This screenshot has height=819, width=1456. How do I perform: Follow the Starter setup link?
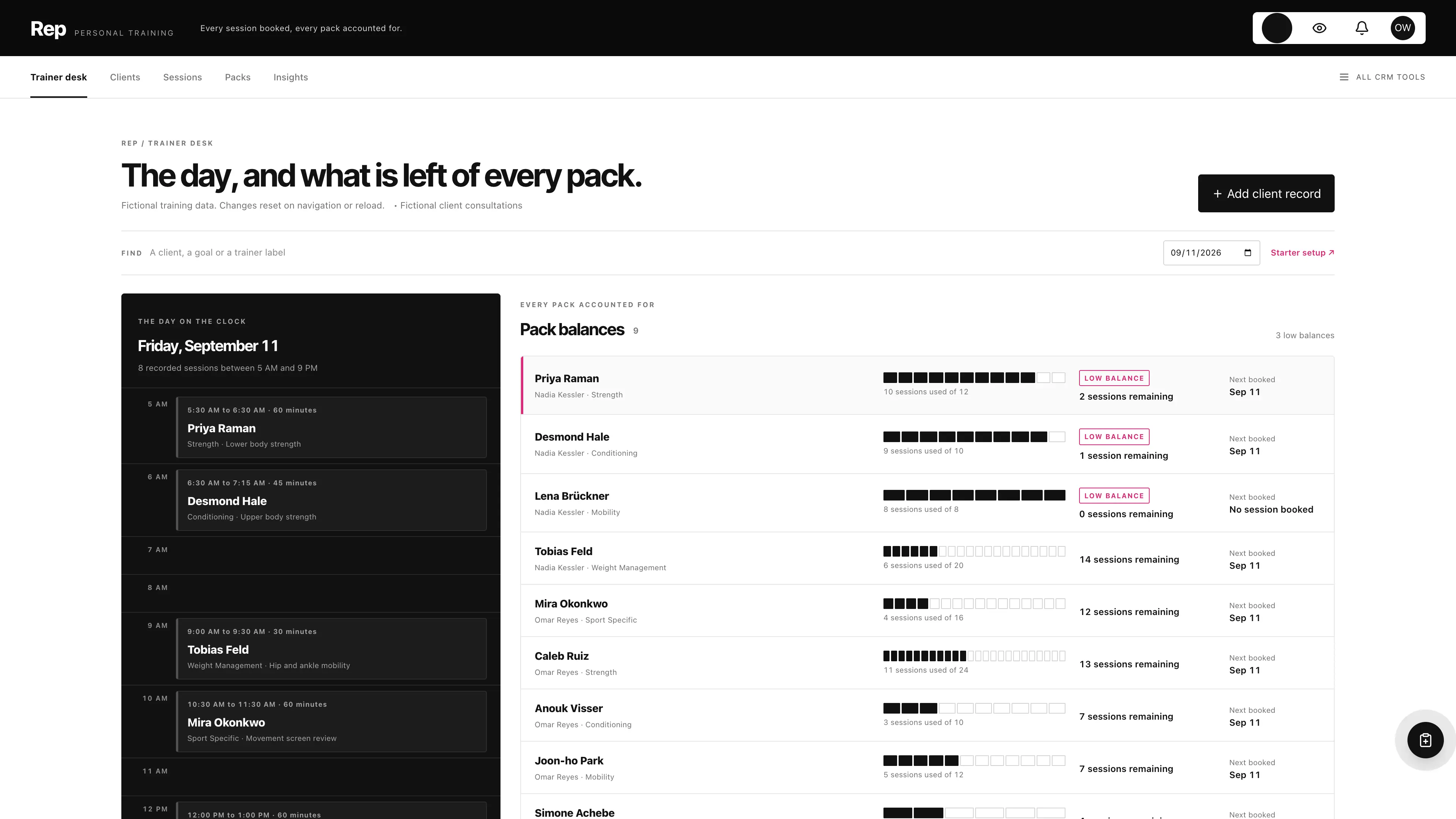1302,253
